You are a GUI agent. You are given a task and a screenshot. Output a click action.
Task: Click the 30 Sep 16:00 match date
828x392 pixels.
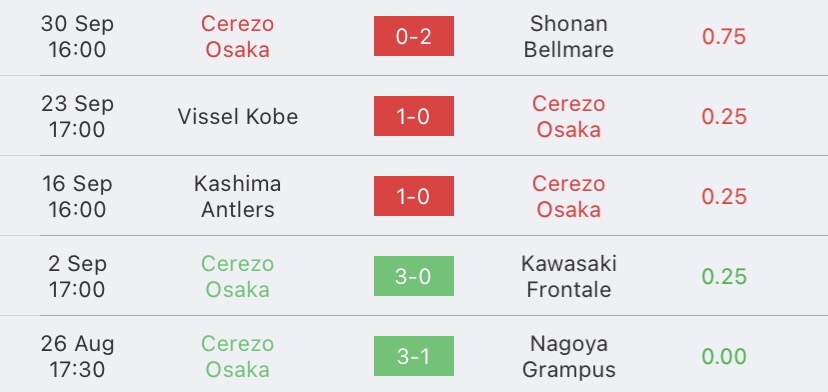tap(77, 36)
